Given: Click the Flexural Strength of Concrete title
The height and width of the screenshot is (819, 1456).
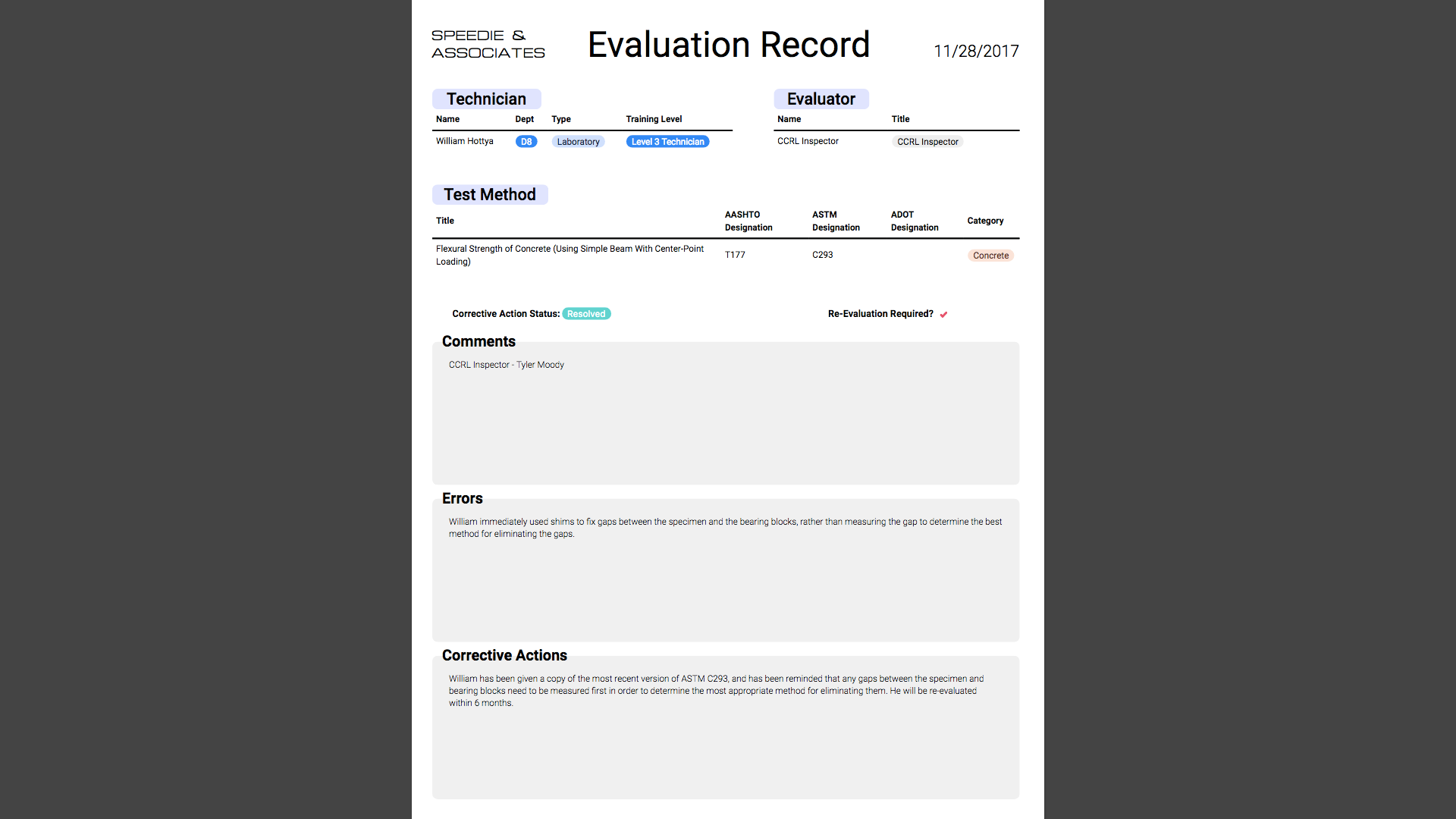Looking at the screenshot, I should tap(570, 255).
